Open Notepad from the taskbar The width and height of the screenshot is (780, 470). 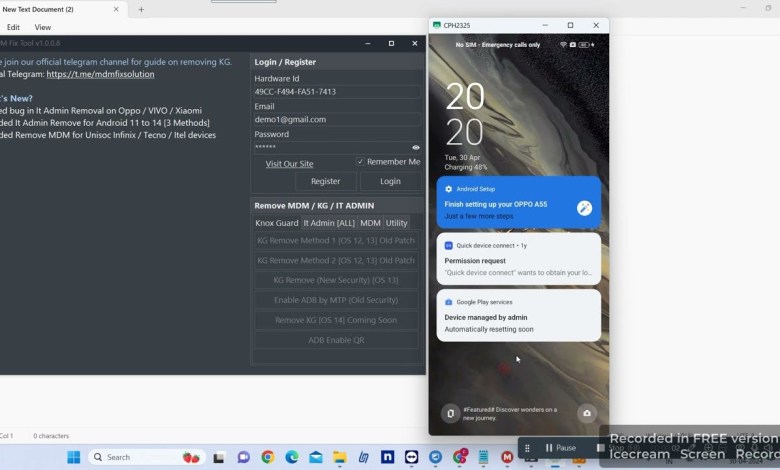483,457
